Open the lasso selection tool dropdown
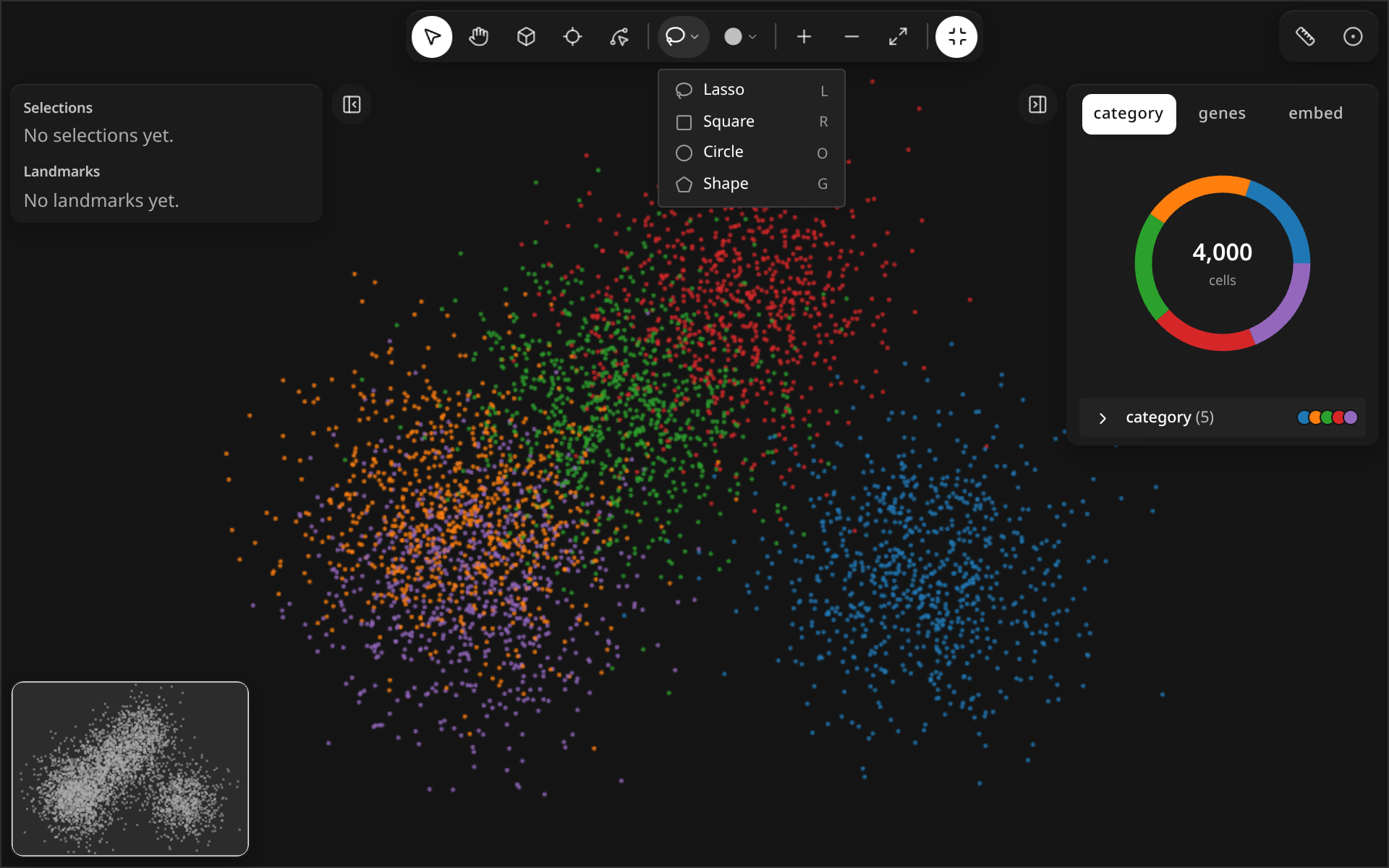Viewport: 1389px width, 868px height. [x=683, y=37]
